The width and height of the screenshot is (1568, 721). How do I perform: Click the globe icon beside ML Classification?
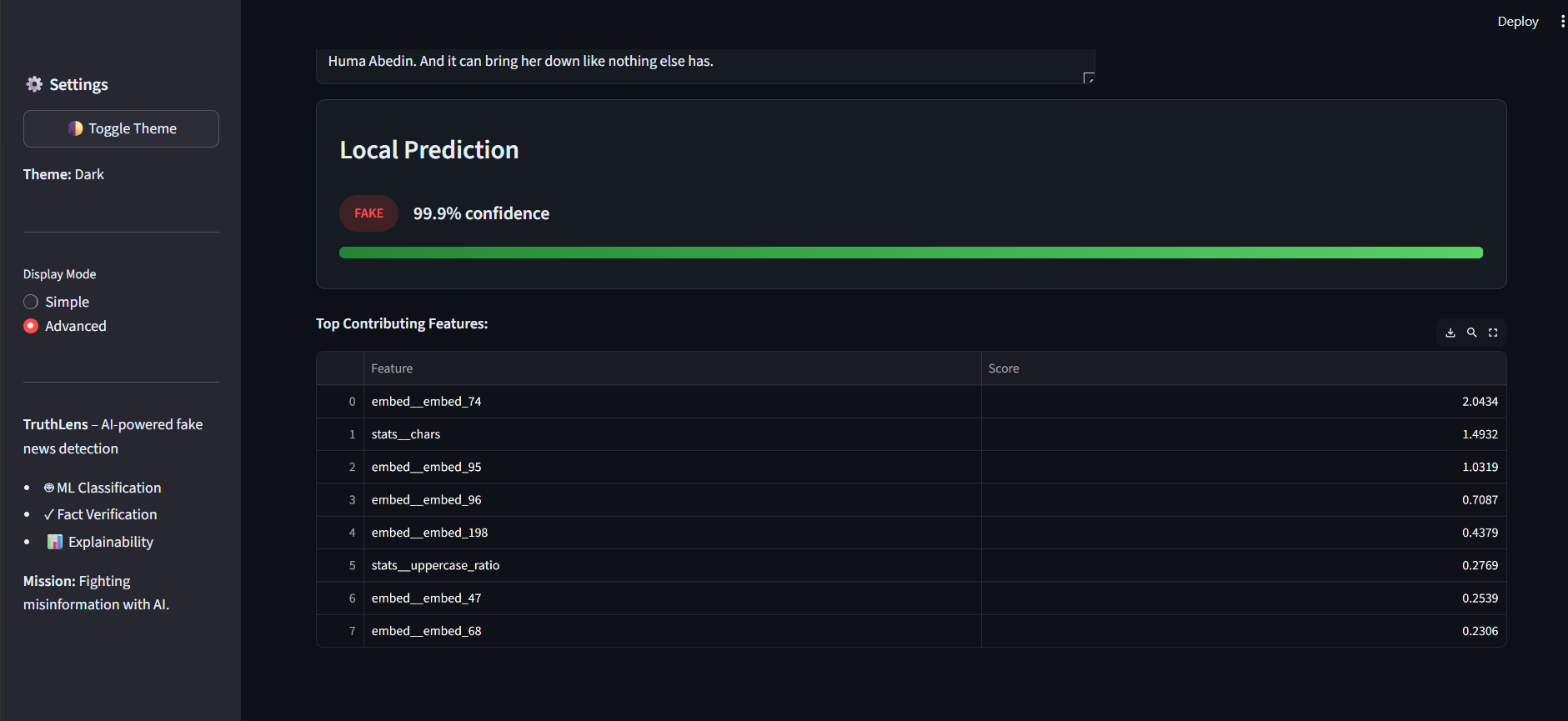(48, 488)
